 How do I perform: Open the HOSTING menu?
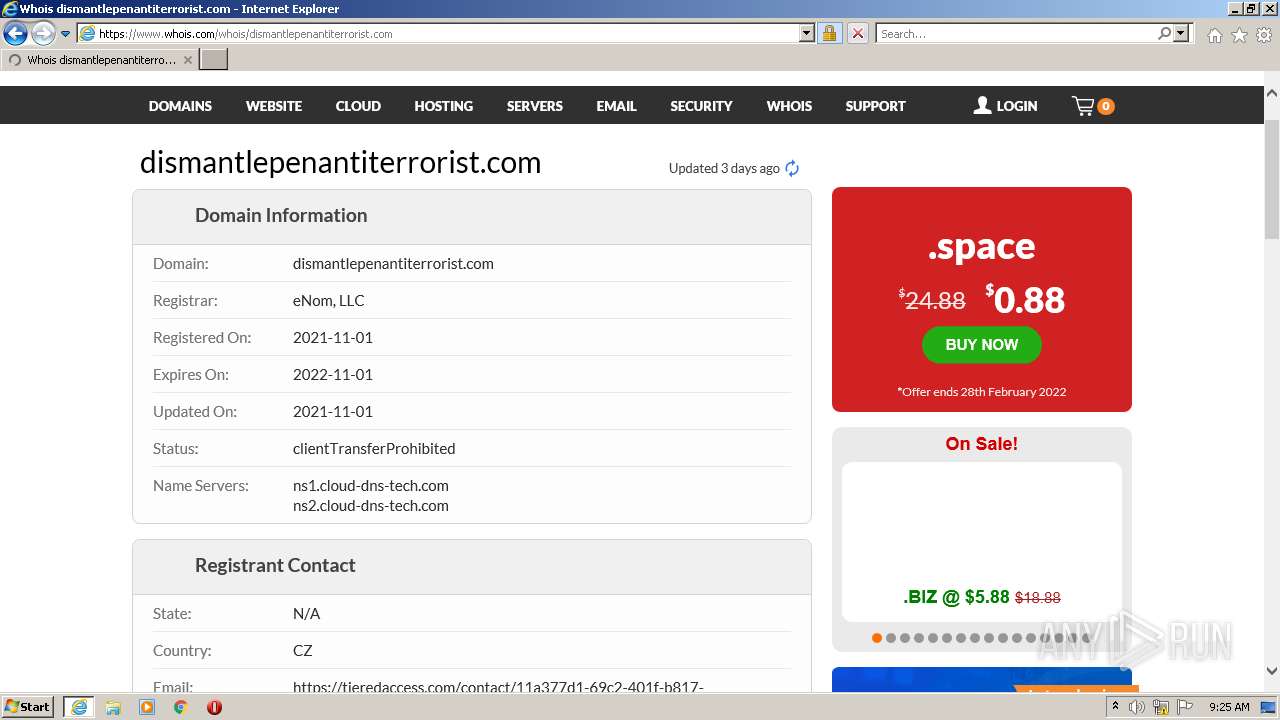[x=444, y=106]
